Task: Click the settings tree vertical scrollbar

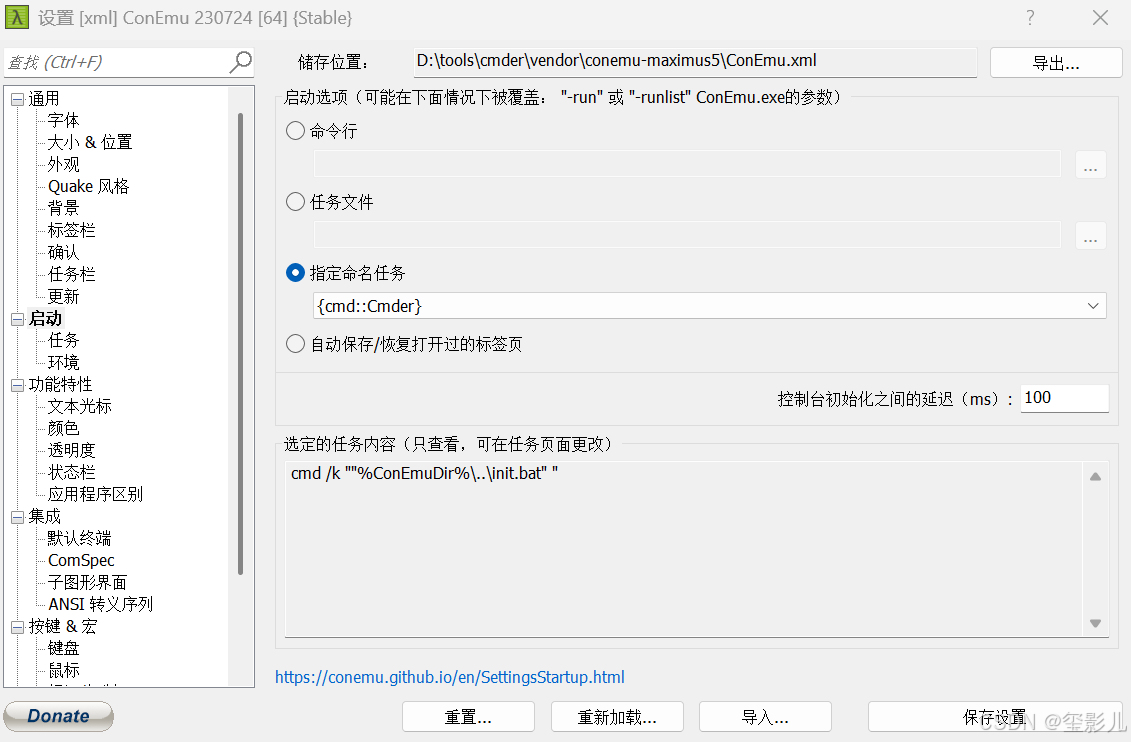Action: pos(240,343)
